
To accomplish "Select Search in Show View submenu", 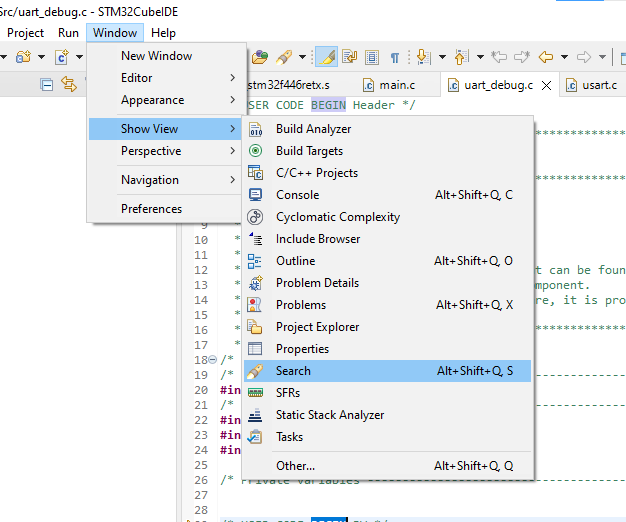I will coord(293,371).
